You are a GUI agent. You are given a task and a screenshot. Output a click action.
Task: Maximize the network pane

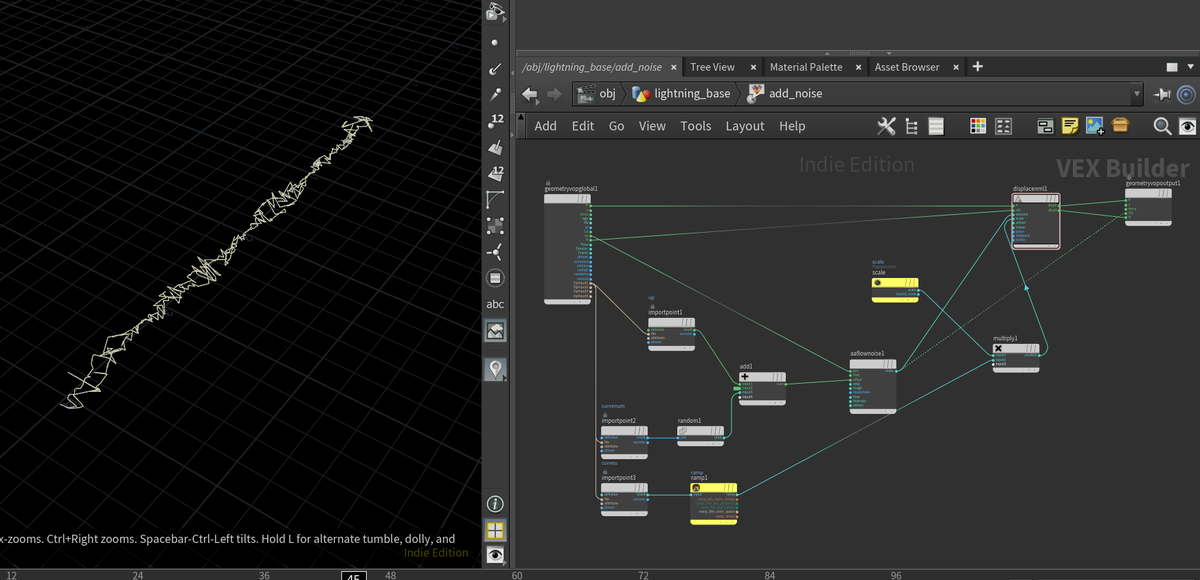click(x=1172, y=67)
